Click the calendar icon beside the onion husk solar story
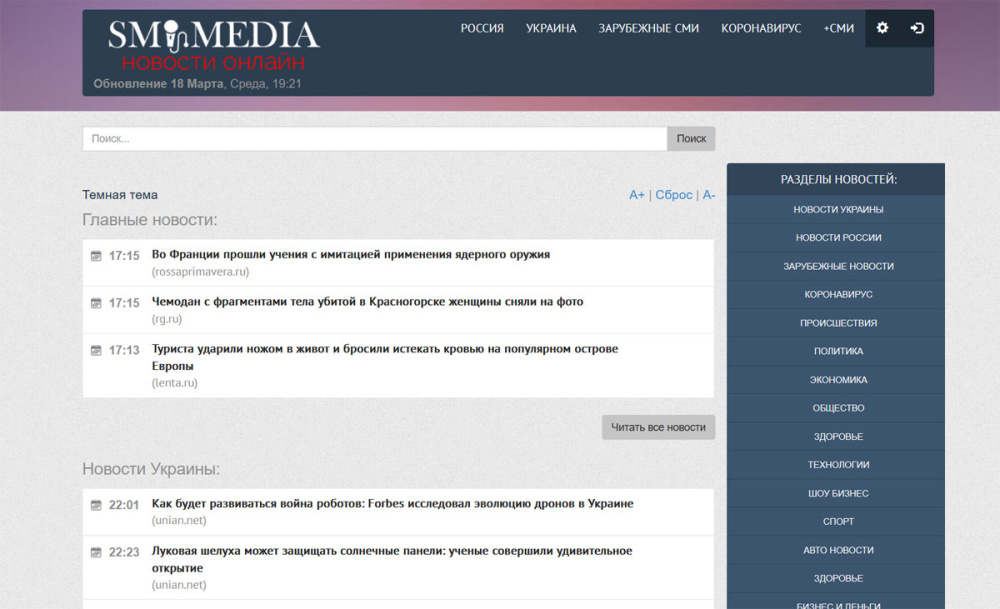This screenshot has height=609, width=1000. (x=94, y=551)
